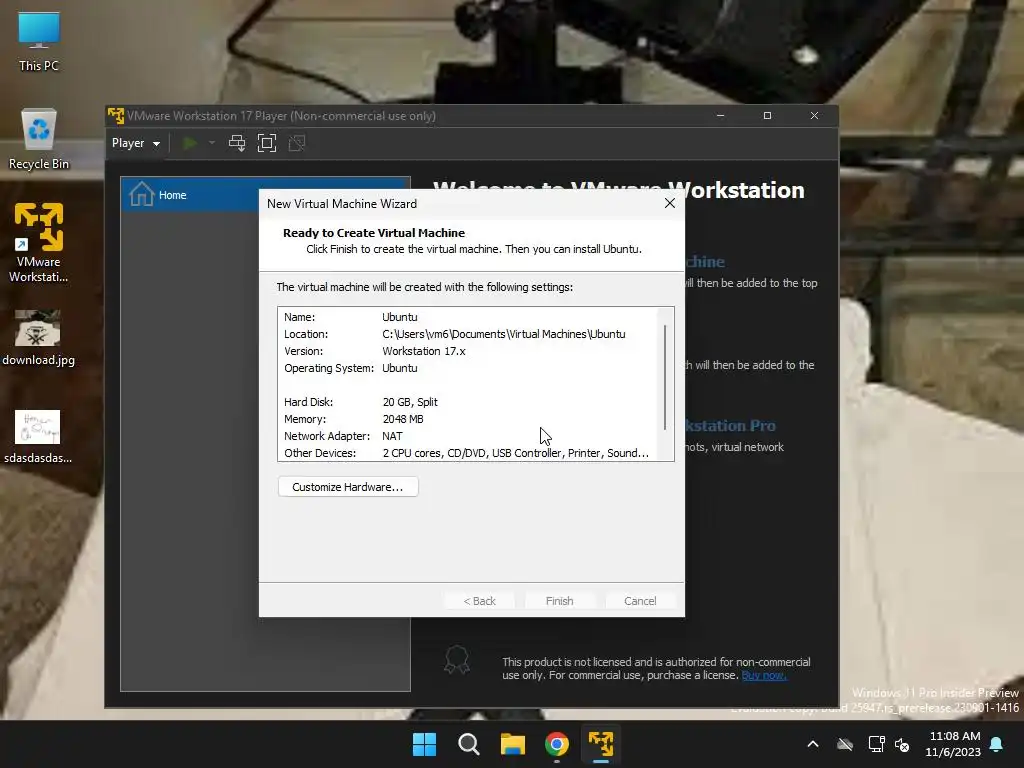Cancel the New Virtual Machine Wizard
Image resolution: width=1024 pixels, height=768 pixels.
[x=640, y=601]
